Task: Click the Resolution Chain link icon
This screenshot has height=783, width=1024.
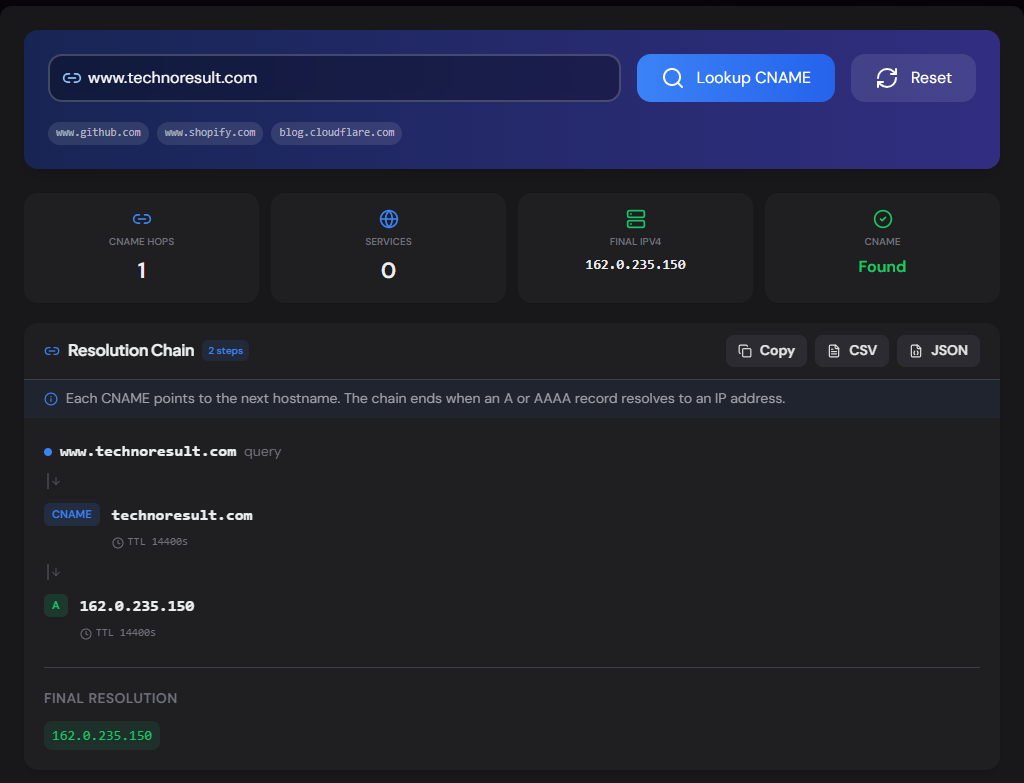Action: coord(52,351)
